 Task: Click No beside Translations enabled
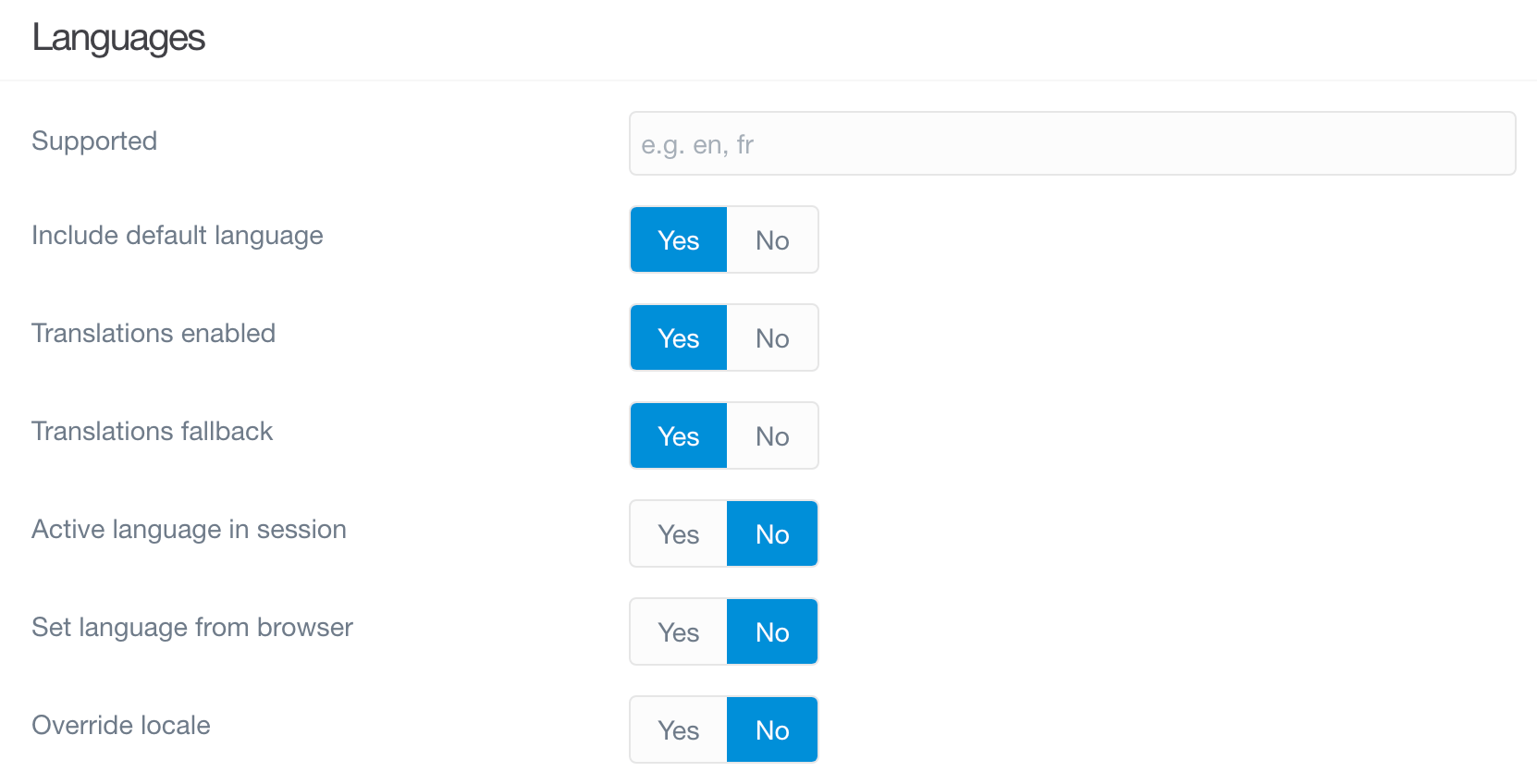[773, 337]
